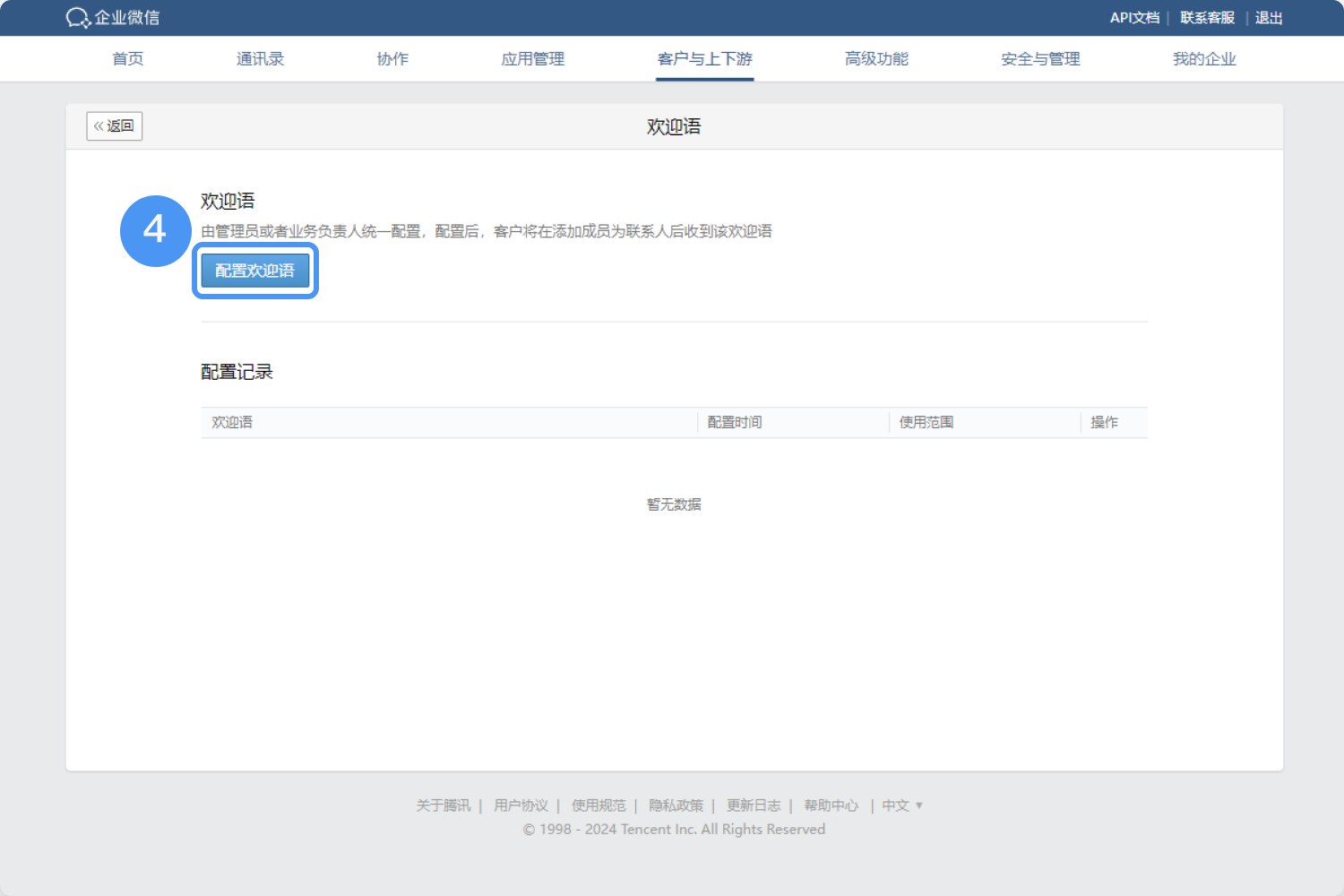Image resolution: width=1344 pixels, height=896 pixels.
Task: Click the 联系客服 link
Action: pyautogui.click(x=1207, y=18)
